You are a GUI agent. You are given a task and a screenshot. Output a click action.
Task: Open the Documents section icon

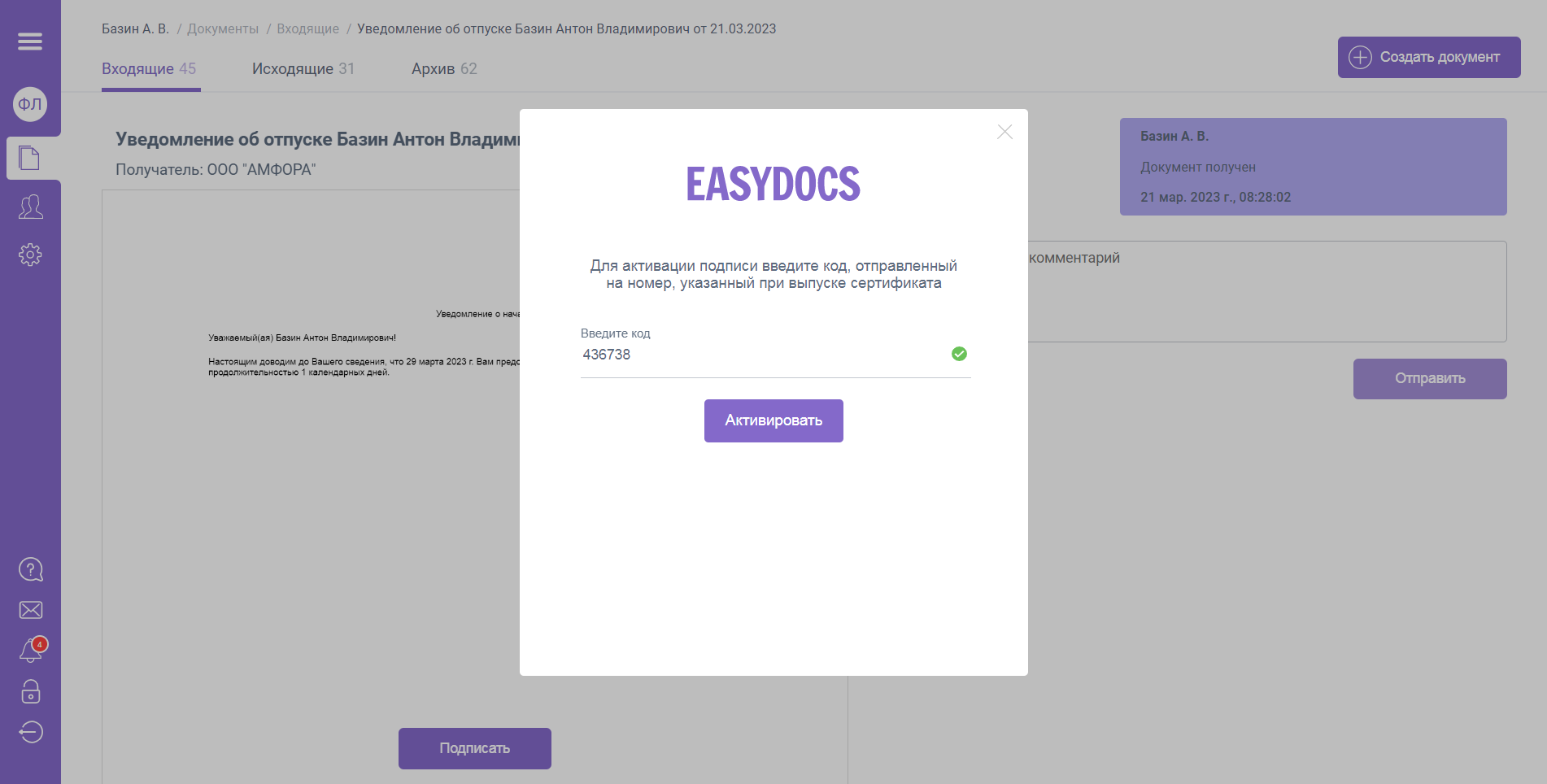[30, 158]
